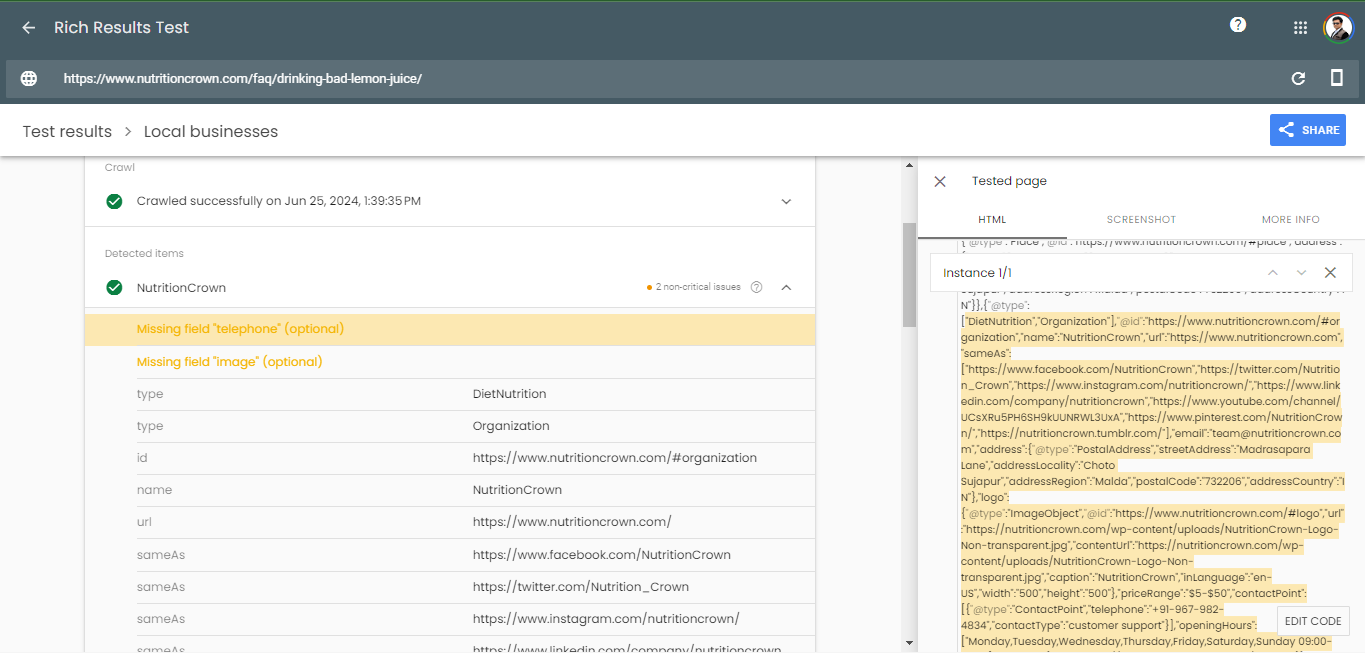Image resolution: width=1365 pixels, height=653 pixels.
Task: Close the Tested page panel
Action: 940,181
